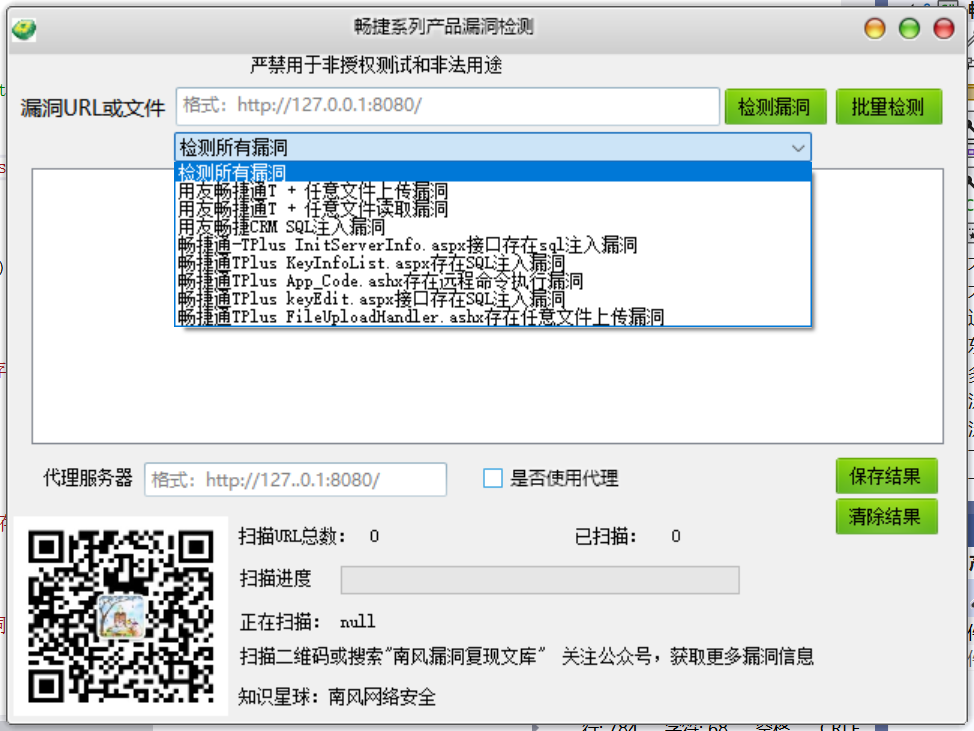The width and height of the screenshot is (974, 731).
Task: Click the 清除结果 button
Action: (x=886, y=516)
